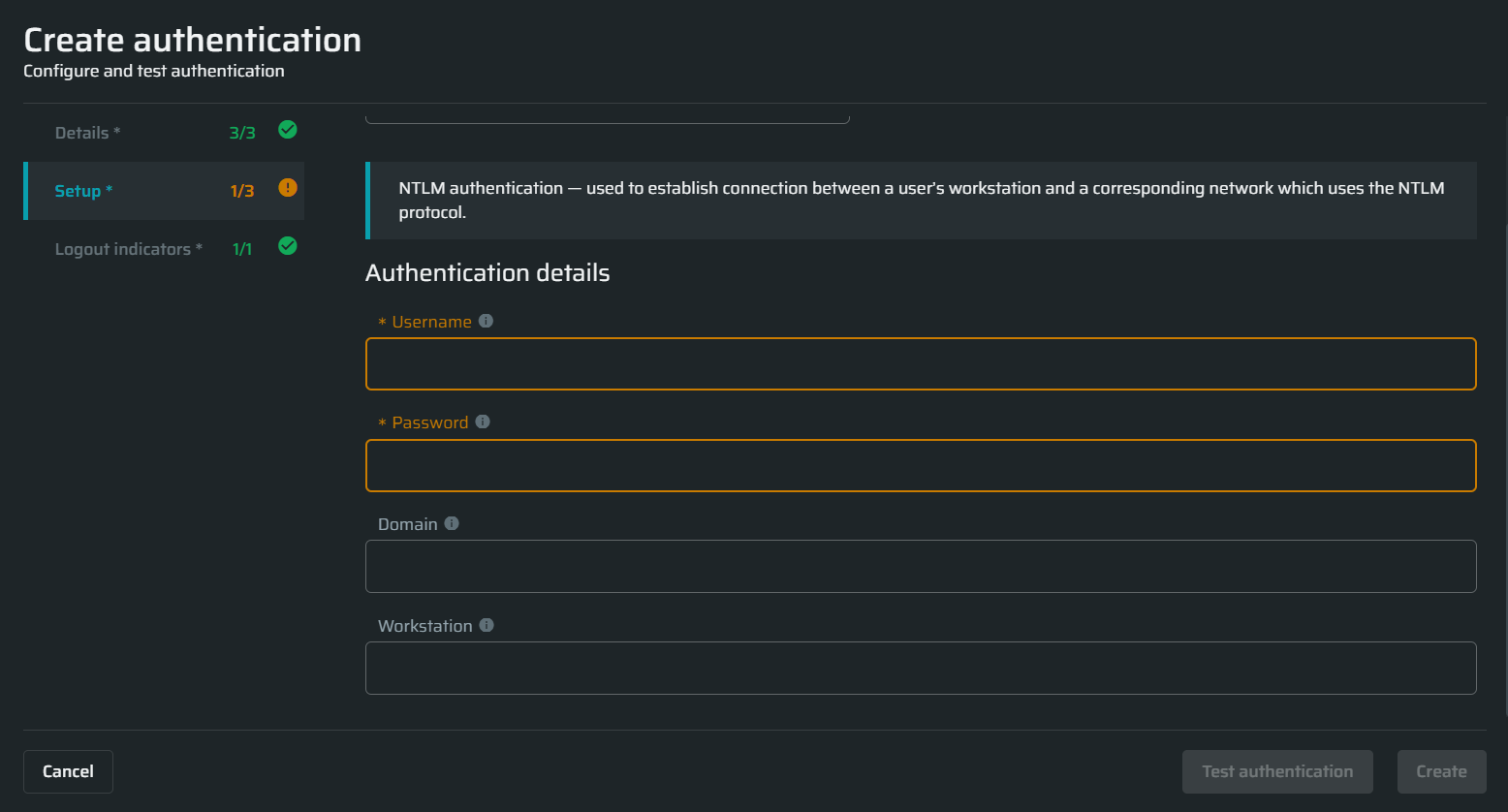The width and height of the screenshot is (1508, 812).
Task: Go to the Logout indicators step
Action: 128,249
